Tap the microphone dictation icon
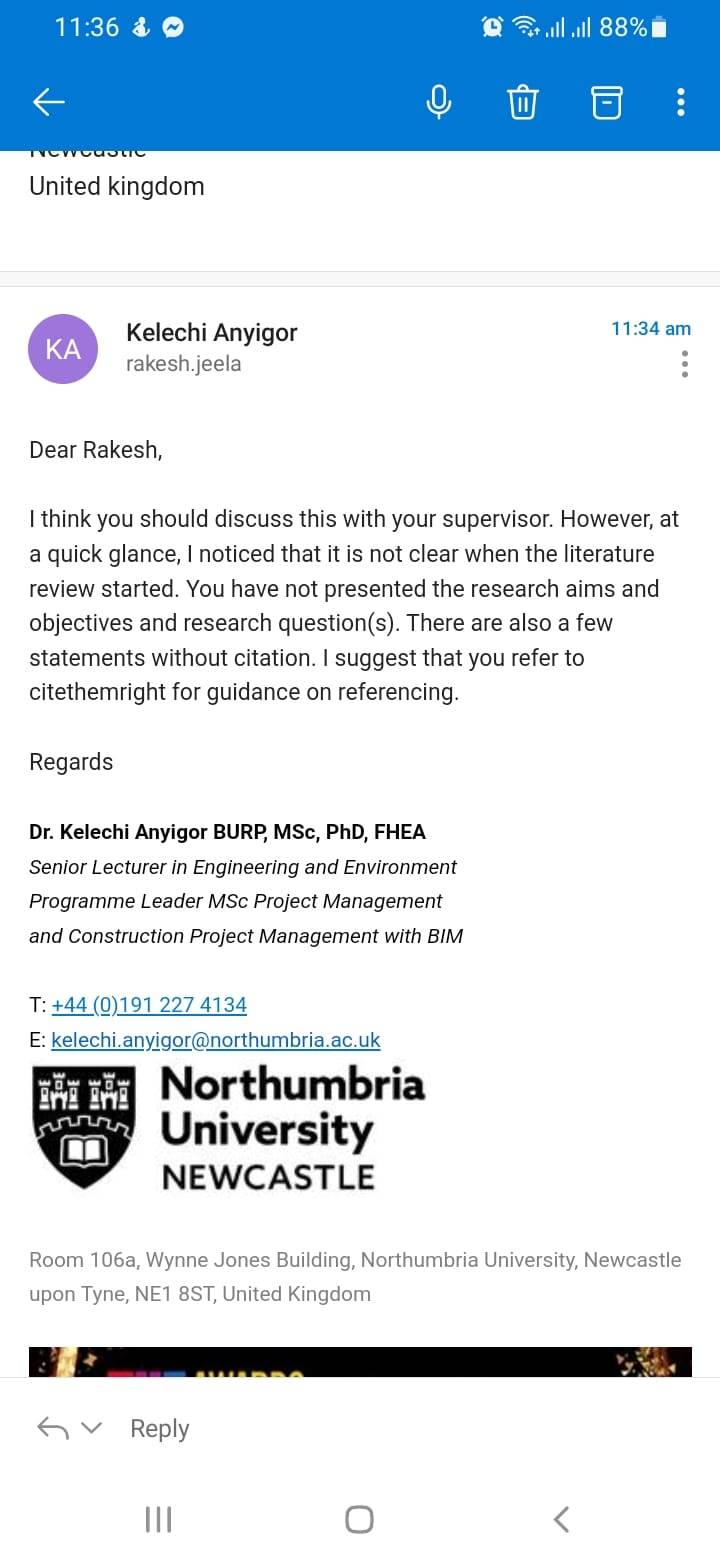Screen dimensions: 720x1560 tap(438, 102)
